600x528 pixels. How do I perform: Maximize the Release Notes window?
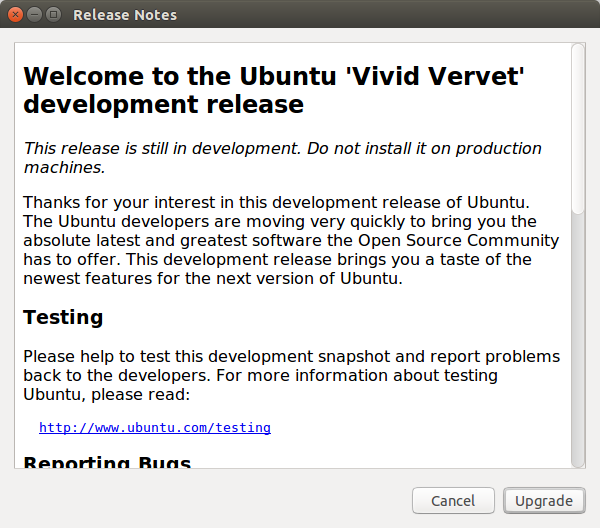coord(54,15)
